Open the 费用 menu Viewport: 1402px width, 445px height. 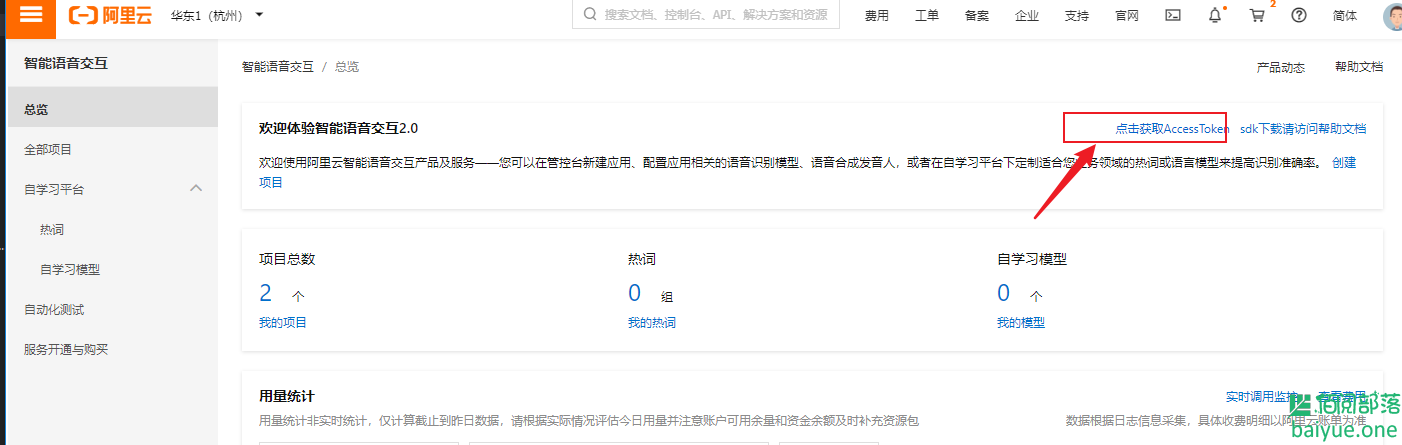pos(877,16)
